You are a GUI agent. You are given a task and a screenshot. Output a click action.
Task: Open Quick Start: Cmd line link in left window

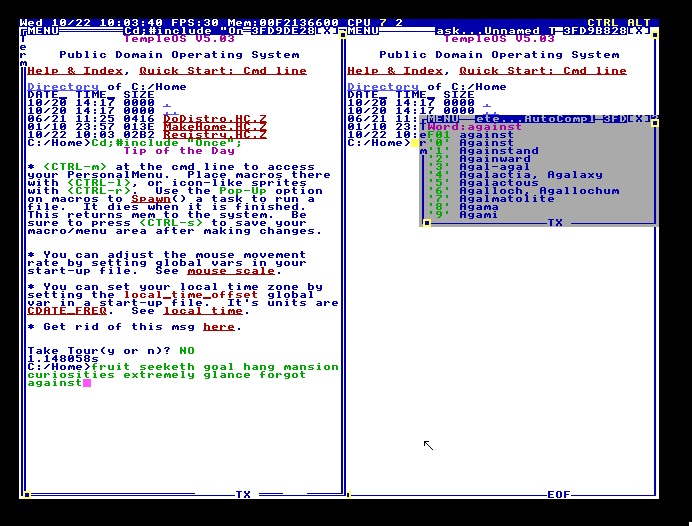click(223, 71)
